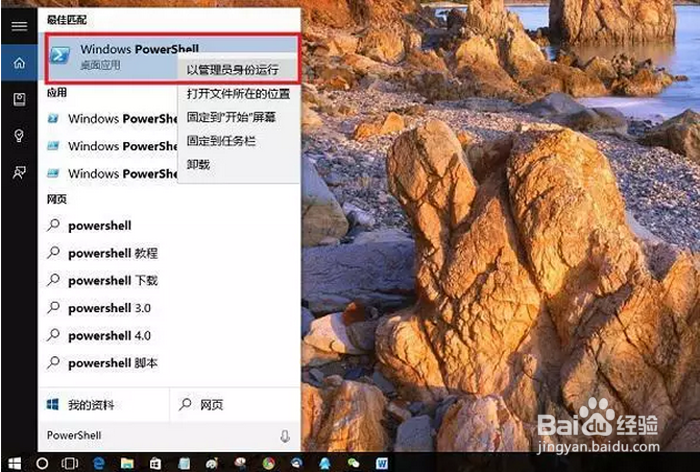Open the QQ penguin taskbar icon
Screen dimensions: 700x472
[325, 464]
